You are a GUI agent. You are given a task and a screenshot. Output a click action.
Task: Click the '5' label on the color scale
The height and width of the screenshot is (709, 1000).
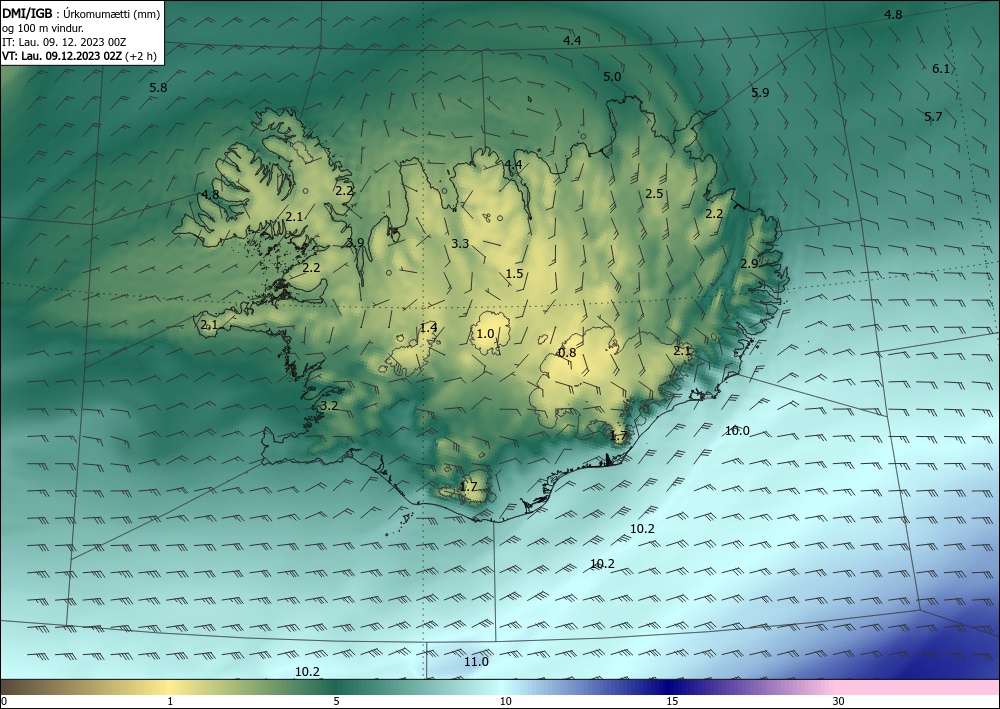tap(336, 702)
